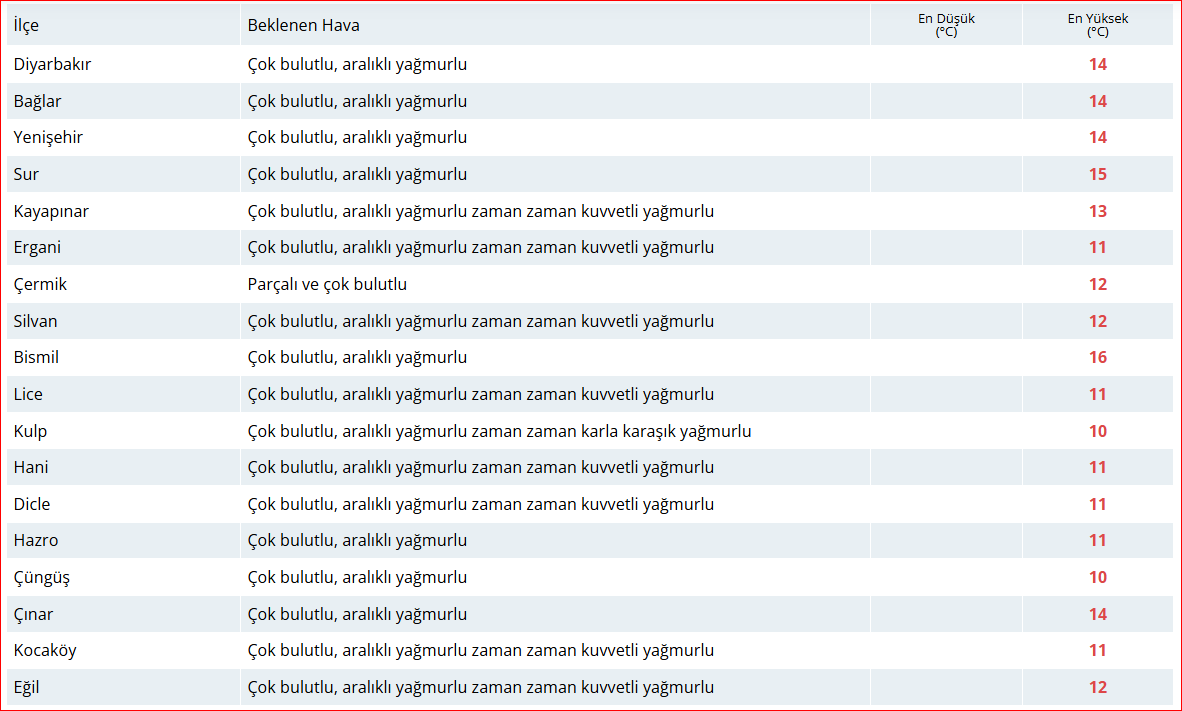Click Çüngüş's high temperature value
Viewport: 1182px width, 711px height.
click(1097, 577)
